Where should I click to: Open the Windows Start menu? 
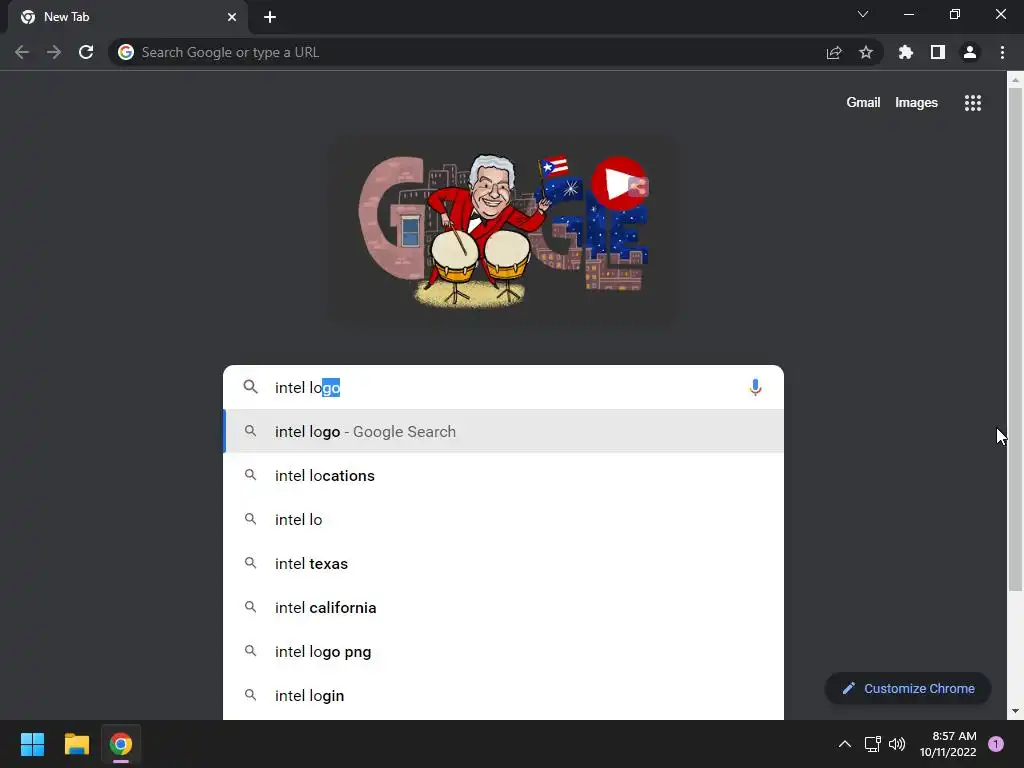coord(32,744)
